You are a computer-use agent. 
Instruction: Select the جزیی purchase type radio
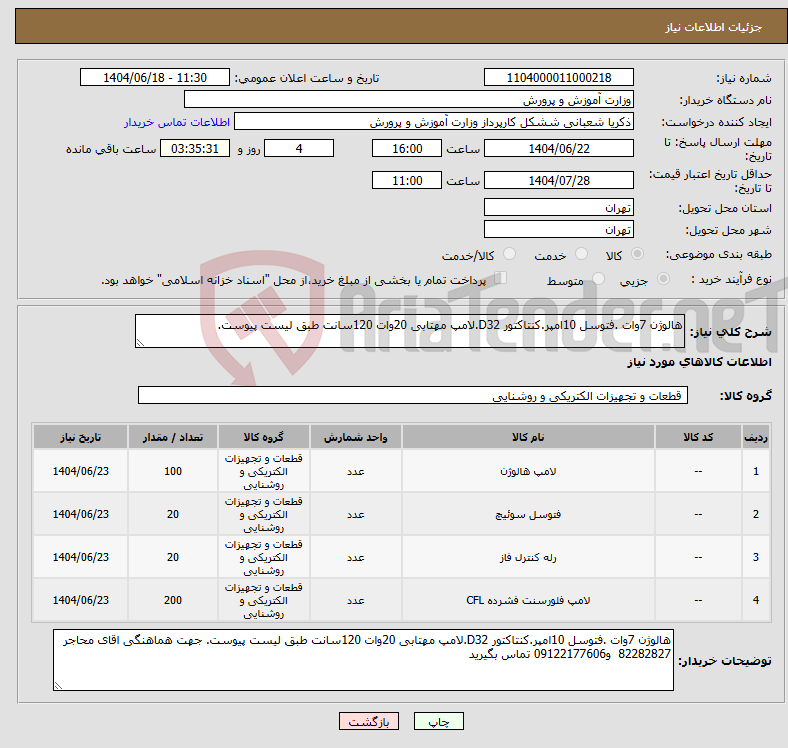pyautogui.click(x=663, y=278)
